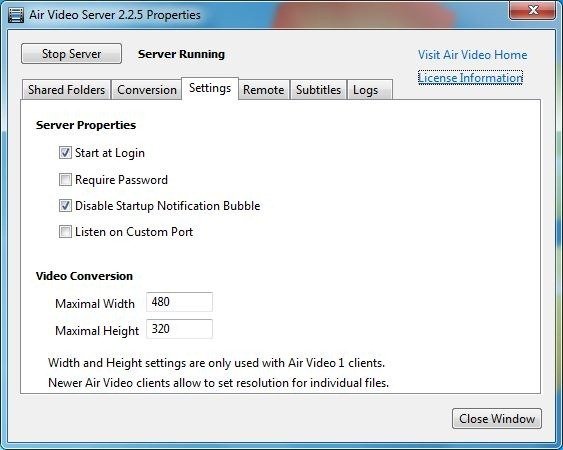The image size is (563, 450).
Task: Click the Maximal Width label
Action: [95, 304]
